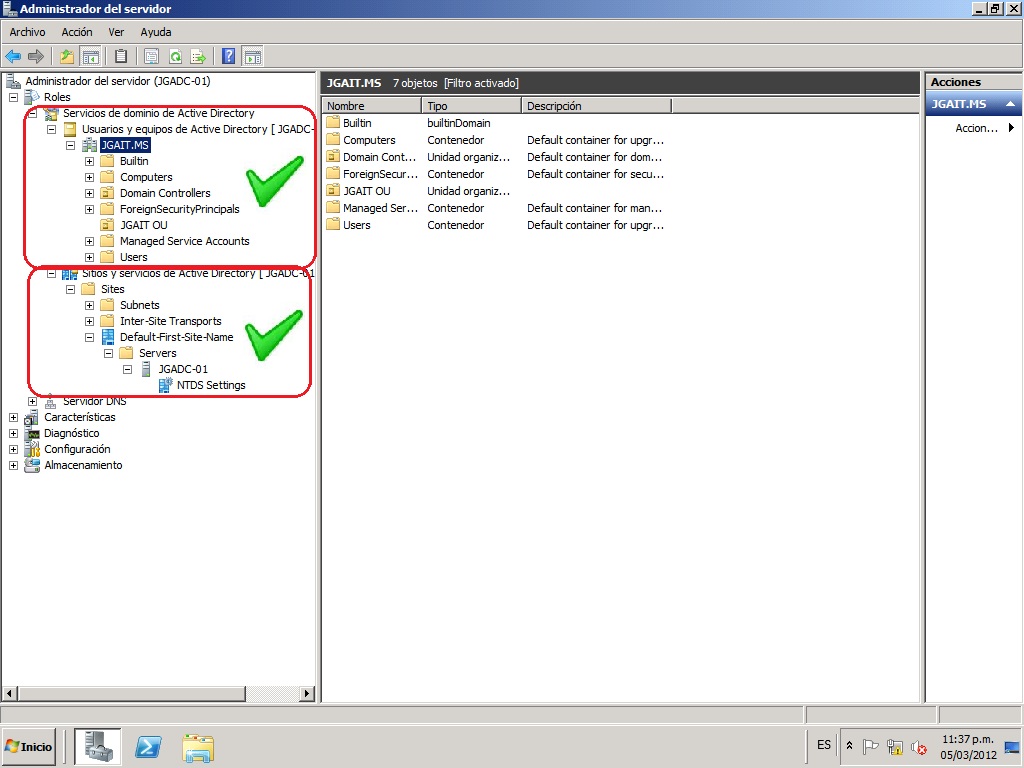Open Server Manager from the taskbar
Screen dimensions: 1024x768
(97, 746)
